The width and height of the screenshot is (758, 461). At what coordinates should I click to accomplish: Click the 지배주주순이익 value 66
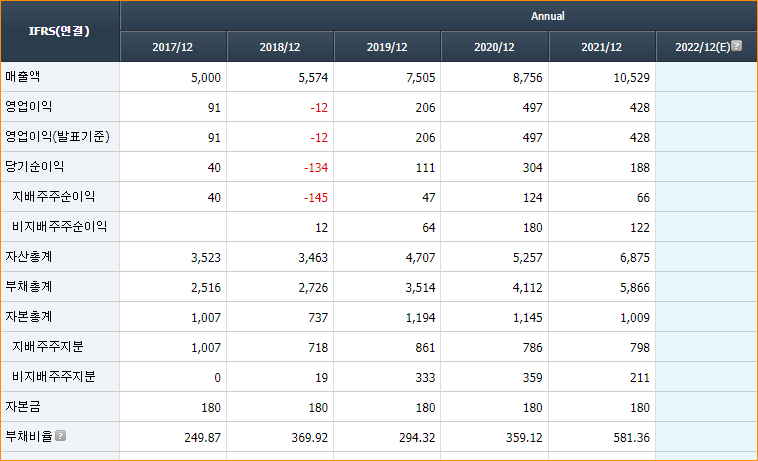coord(643,198)
